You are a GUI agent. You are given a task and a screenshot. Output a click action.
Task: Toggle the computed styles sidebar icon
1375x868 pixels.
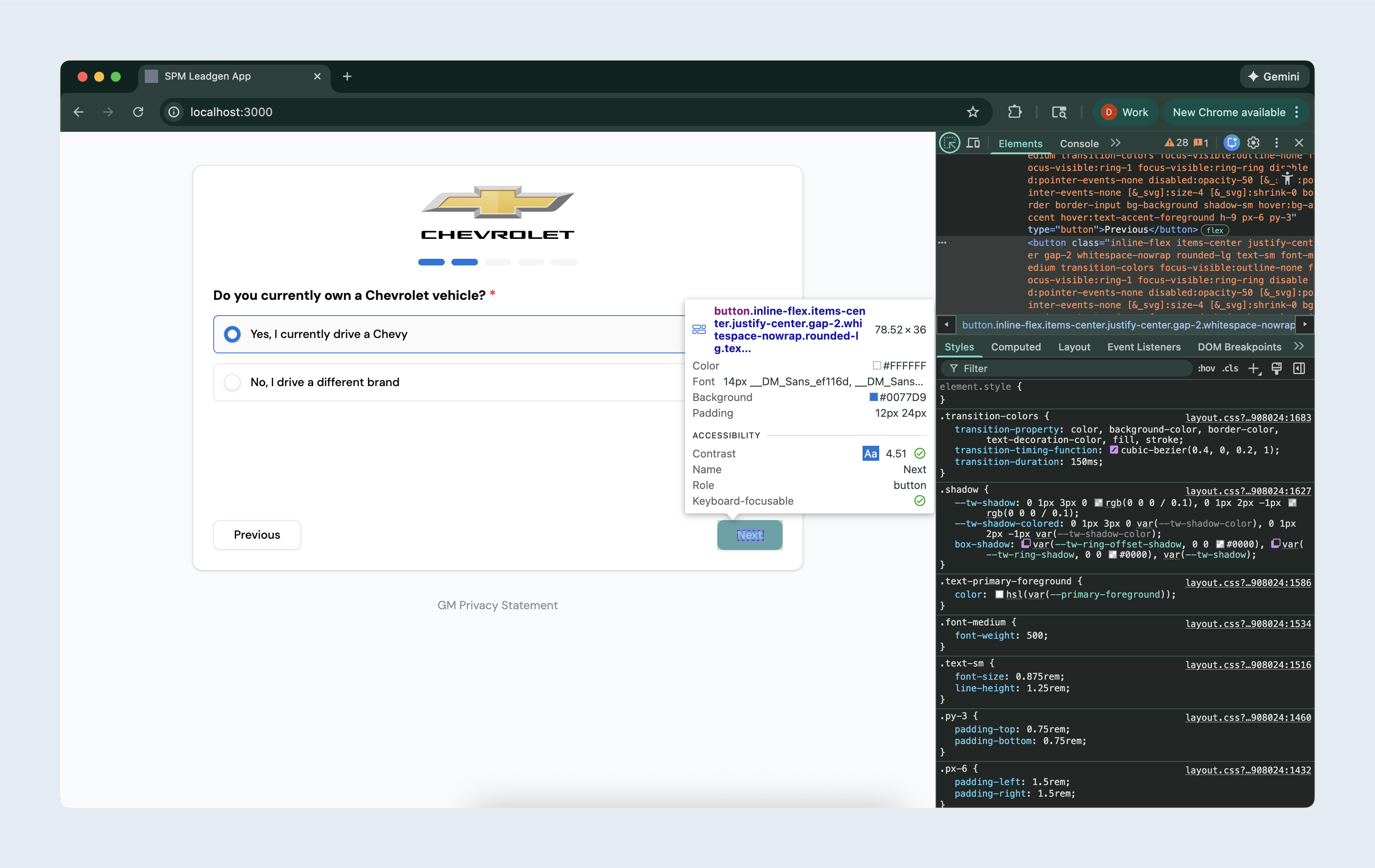(x=1299, y=369)
